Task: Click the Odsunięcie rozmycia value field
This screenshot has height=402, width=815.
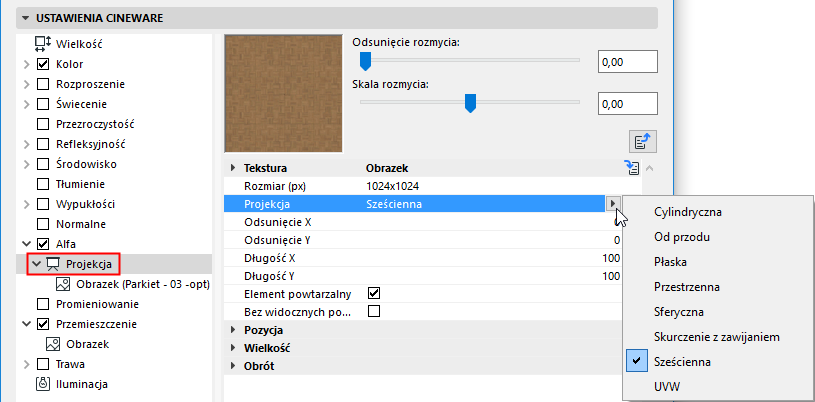Action: 628,62
